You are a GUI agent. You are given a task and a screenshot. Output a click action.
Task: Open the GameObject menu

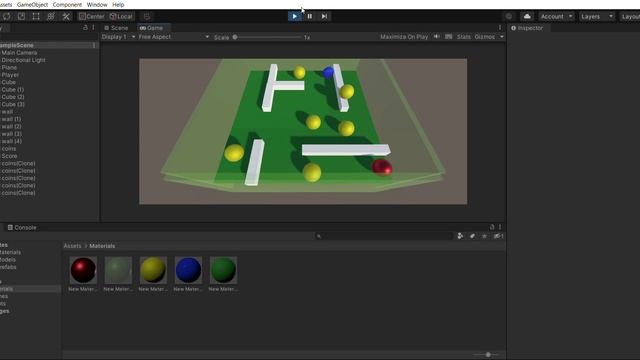click(x=32, y=4)
